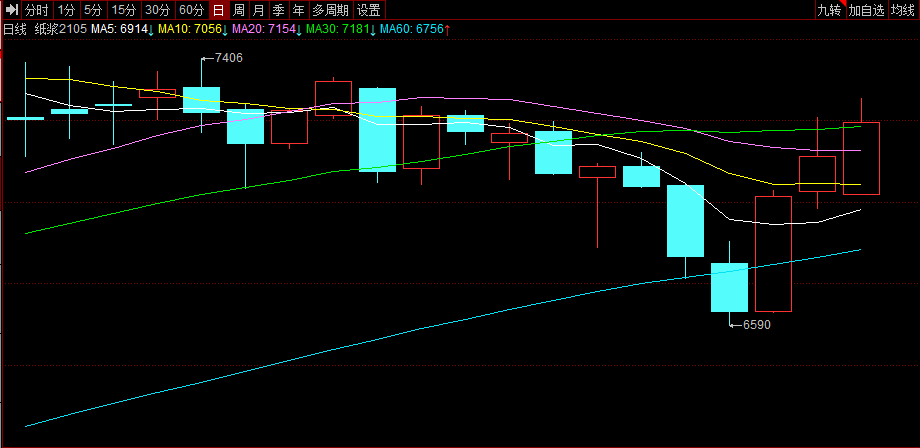
Task: Select the 季 quarterly period tab
Action: click(278, 9)
